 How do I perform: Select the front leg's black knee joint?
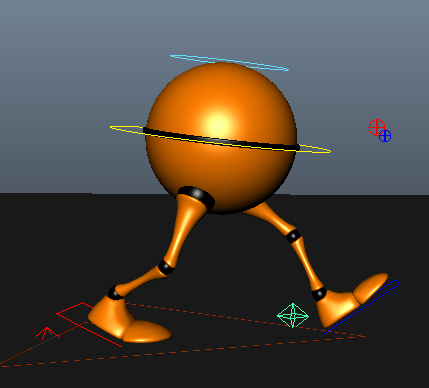(x=166, y=267)
